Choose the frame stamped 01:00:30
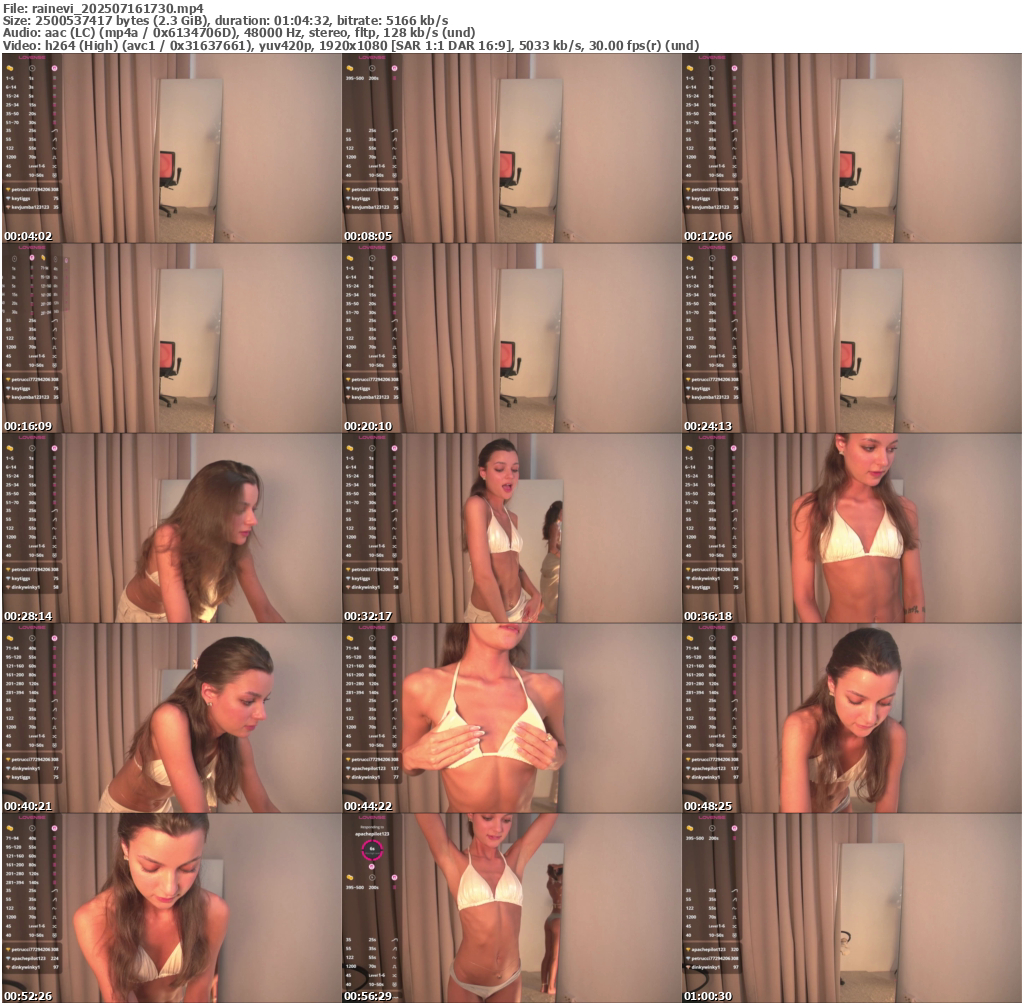 tap(852, 908)
